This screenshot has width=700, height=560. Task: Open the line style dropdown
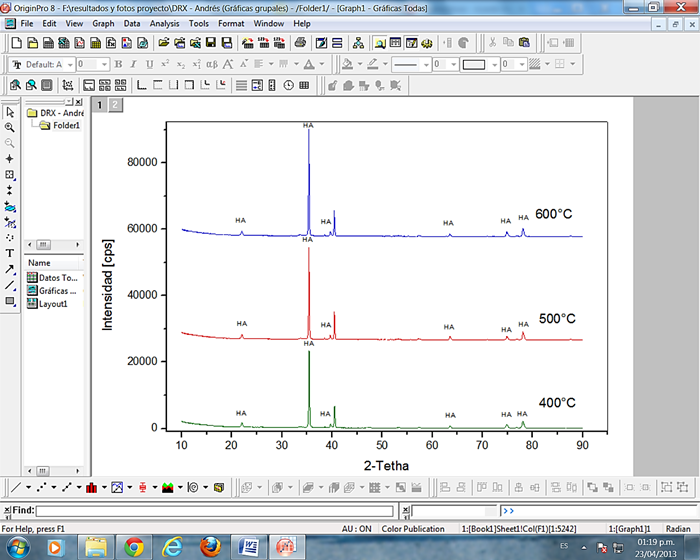[425, 64]
